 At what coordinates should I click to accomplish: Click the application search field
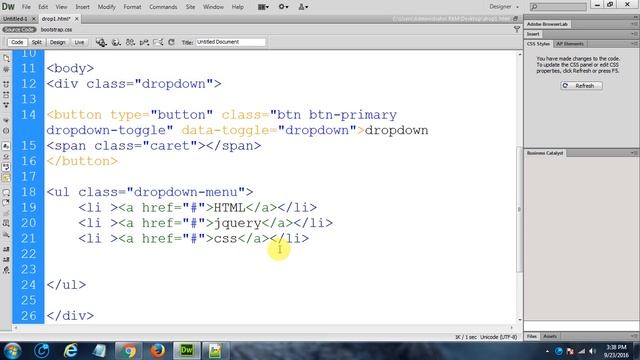[558, 7]
